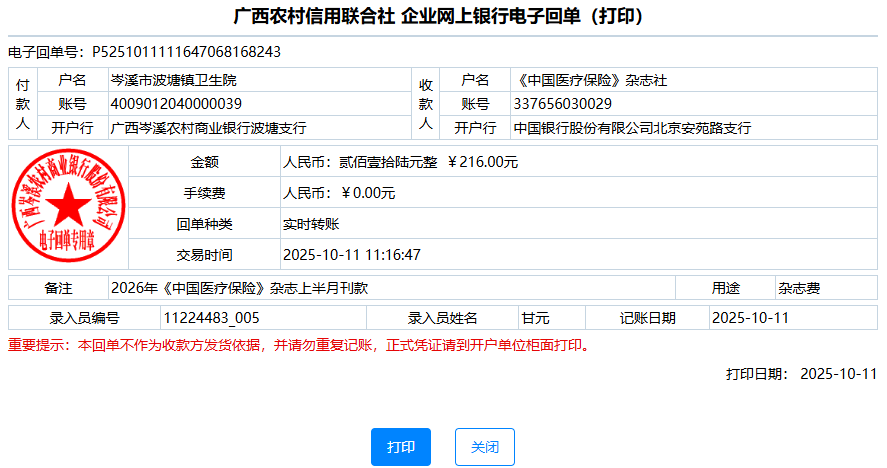The height and width of the screenshot is (468, 887).
Task: Click the blue 打印 button
Action: [400, 447]
